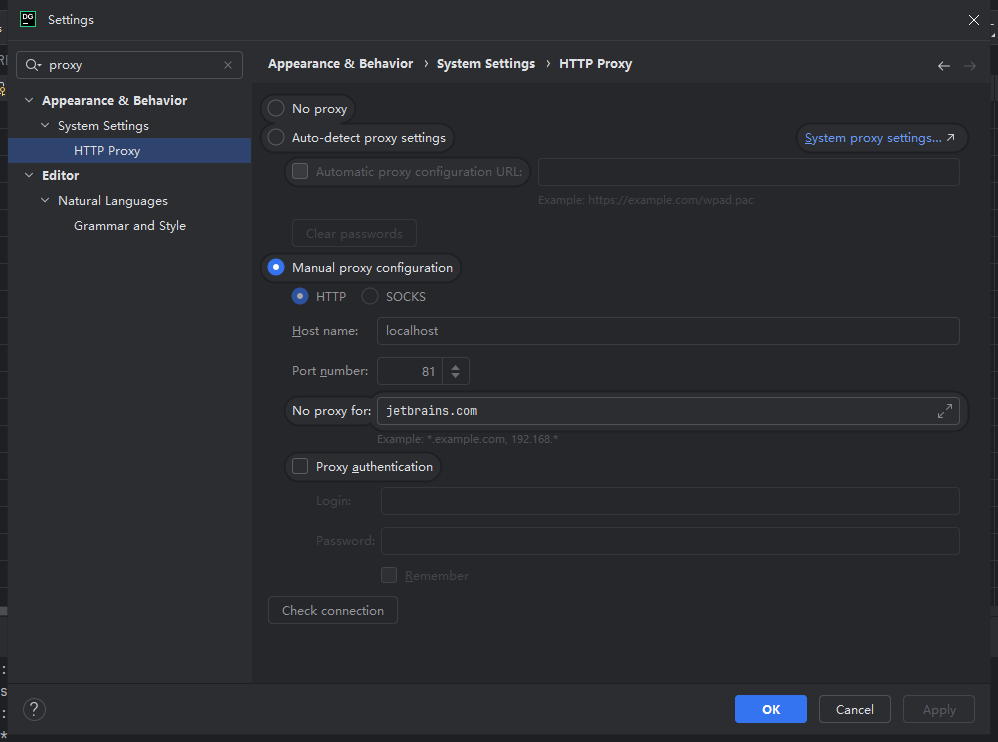998x742 pixels.
Task: Click the DataGrip logo icon
Action: (28, 19)
